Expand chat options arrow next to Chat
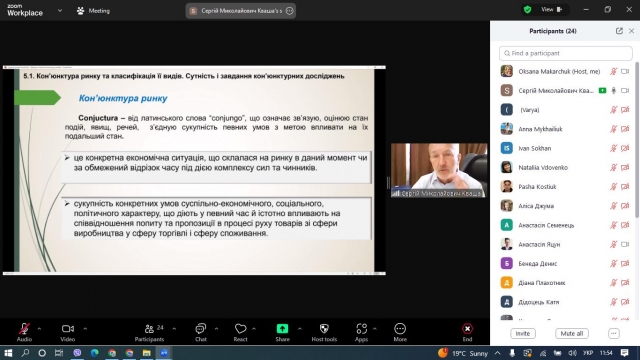This screenshot has height=360, width=640. point(216,329)
